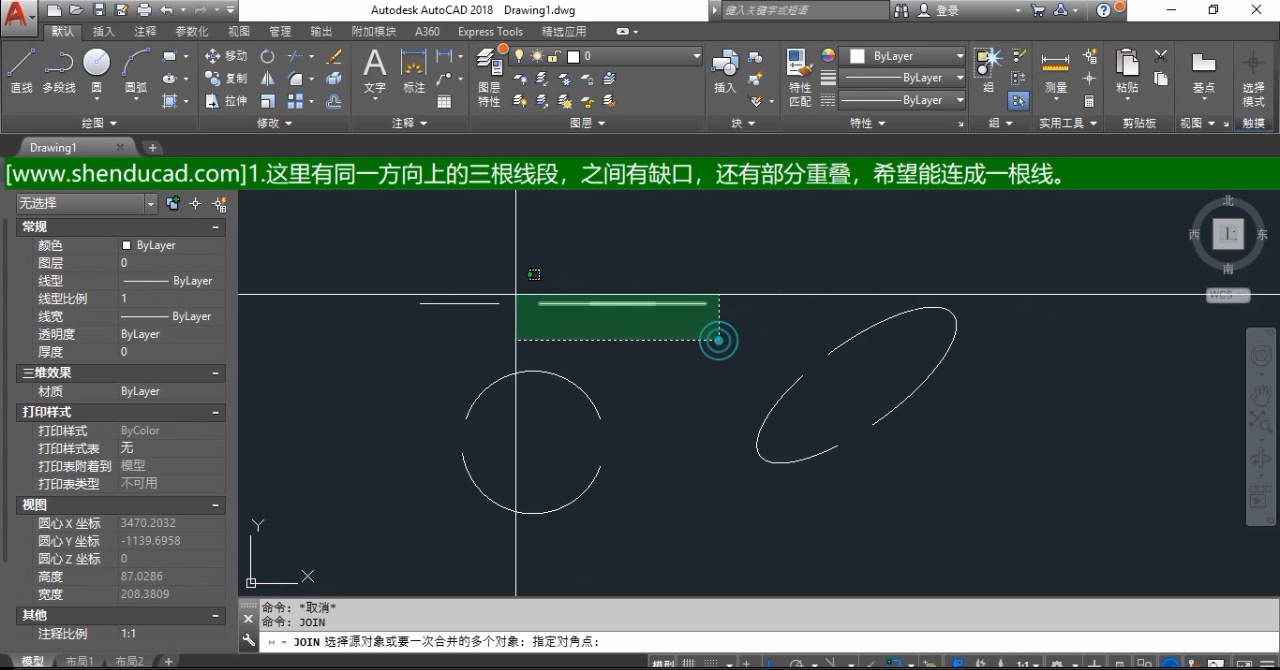The height and width of the screenshot is (670, 1280).
Task: Click the Mirror icon in Modify panel
Action: tap(268, 78)
